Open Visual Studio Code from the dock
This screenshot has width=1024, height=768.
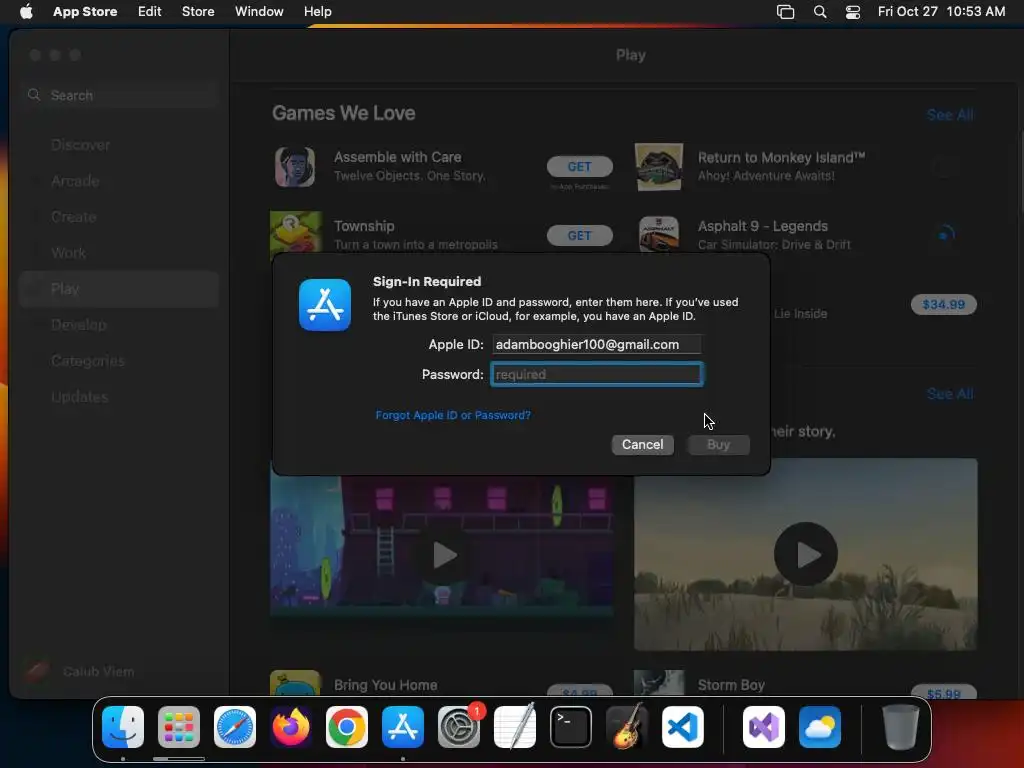[x=683, y=727]
